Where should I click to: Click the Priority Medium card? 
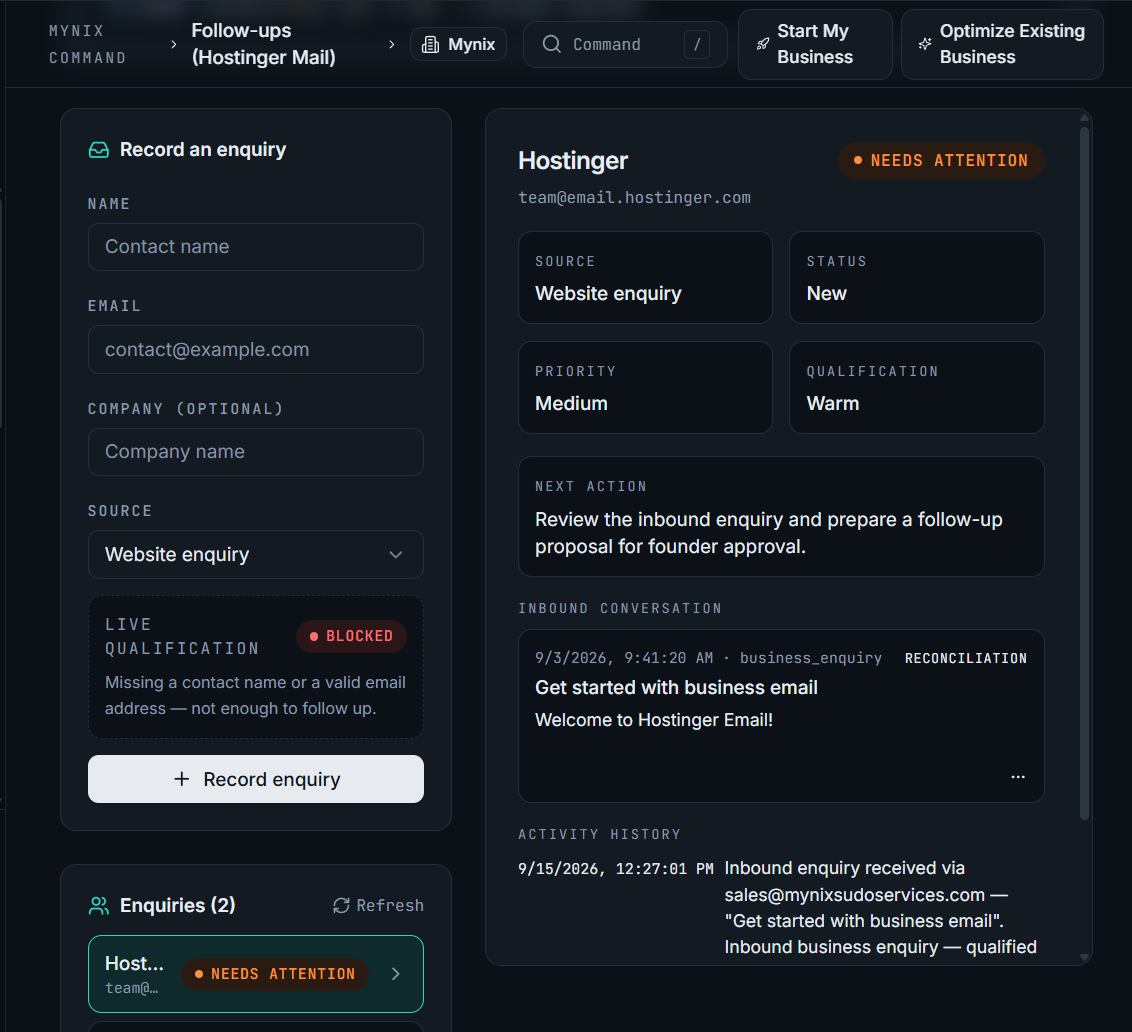[645, 388]
